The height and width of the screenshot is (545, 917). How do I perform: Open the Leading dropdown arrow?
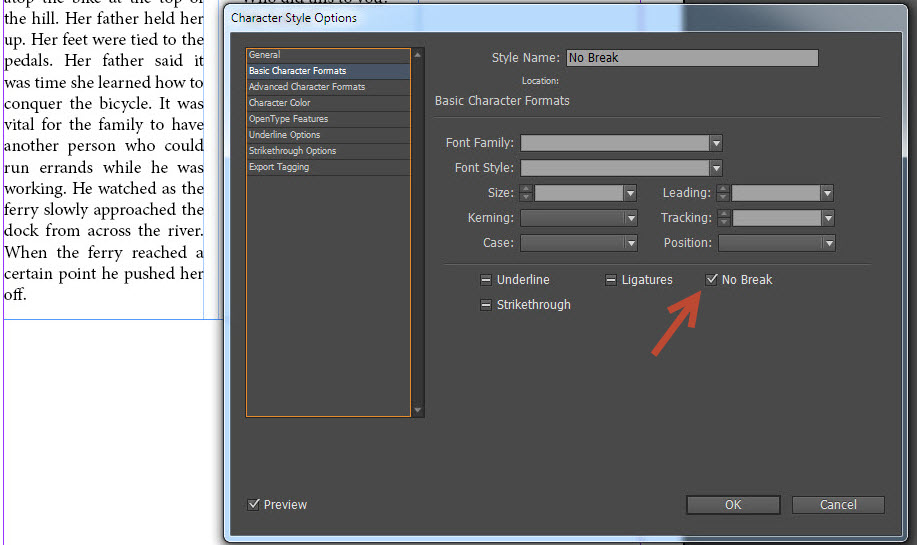pyautogui.click(x=827, y=193)
